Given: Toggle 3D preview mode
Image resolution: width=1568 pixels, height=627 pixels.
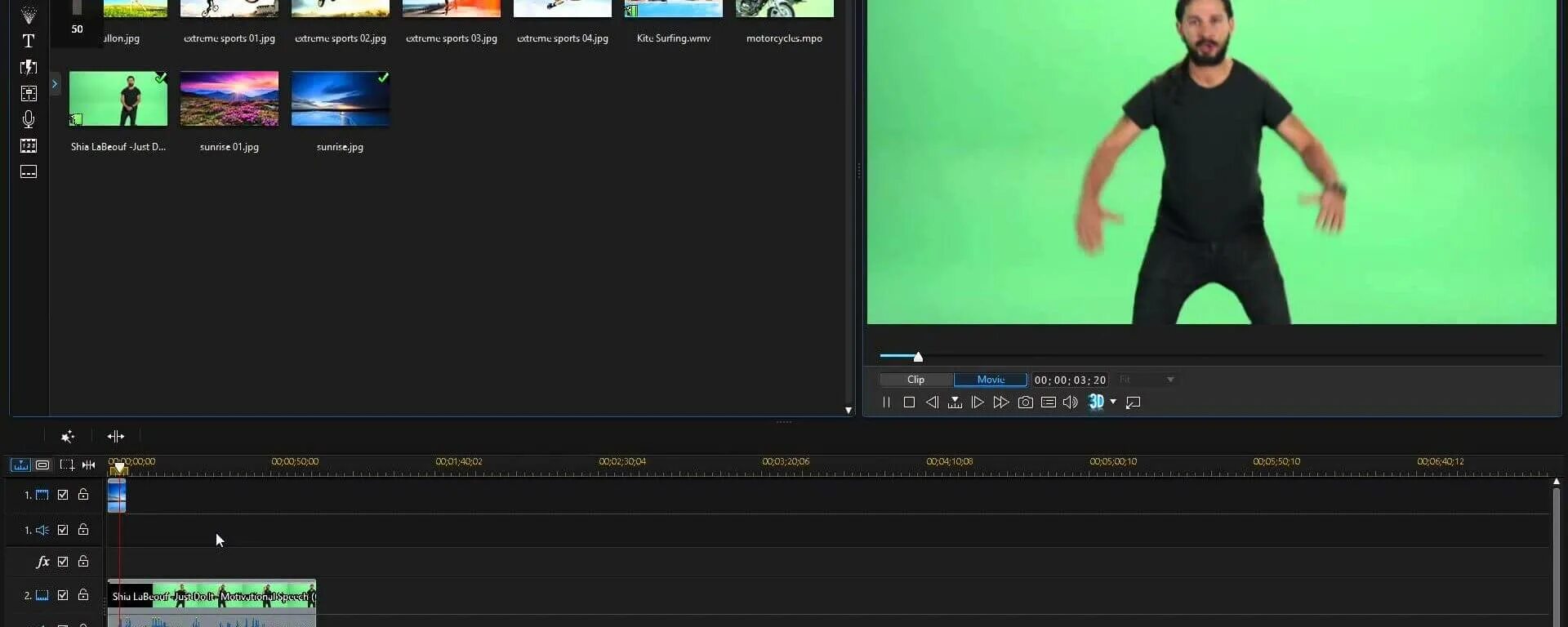Looking at the screenshot, I should coord(1097,402).
